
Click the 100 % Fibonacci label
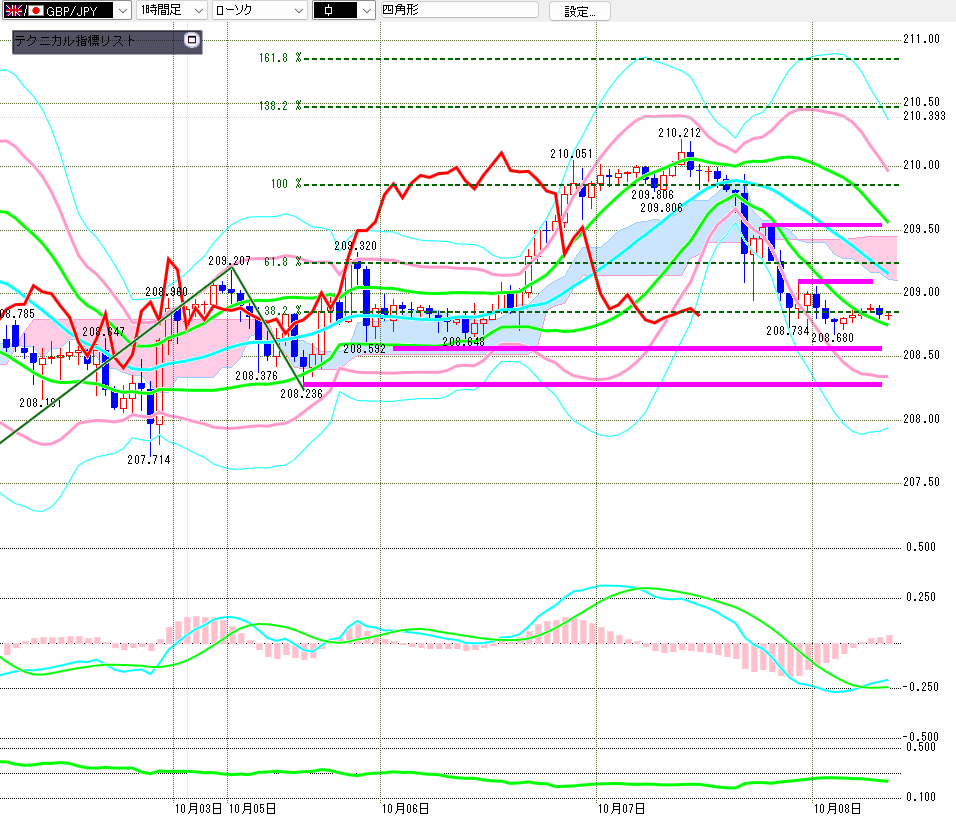[x=286, y=184]
